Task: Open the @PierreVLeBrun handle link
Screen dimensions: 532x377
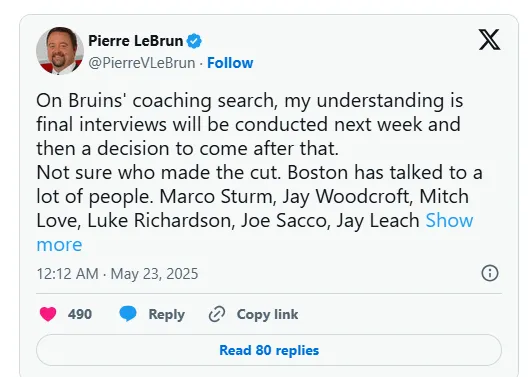Action: (x=142, y=63)
